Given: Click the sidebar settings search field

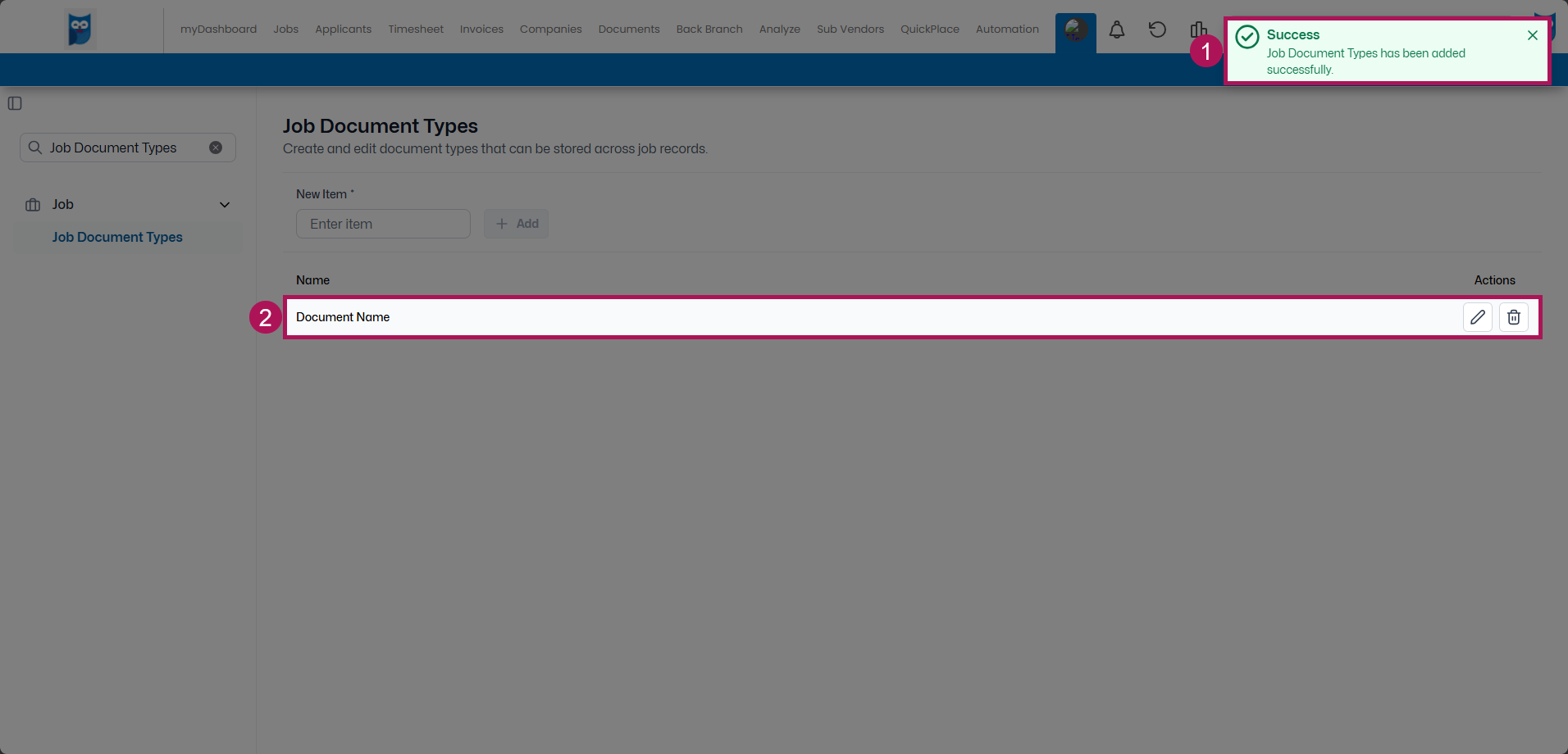Looking at the screenshot, I should tap(128, 148).
